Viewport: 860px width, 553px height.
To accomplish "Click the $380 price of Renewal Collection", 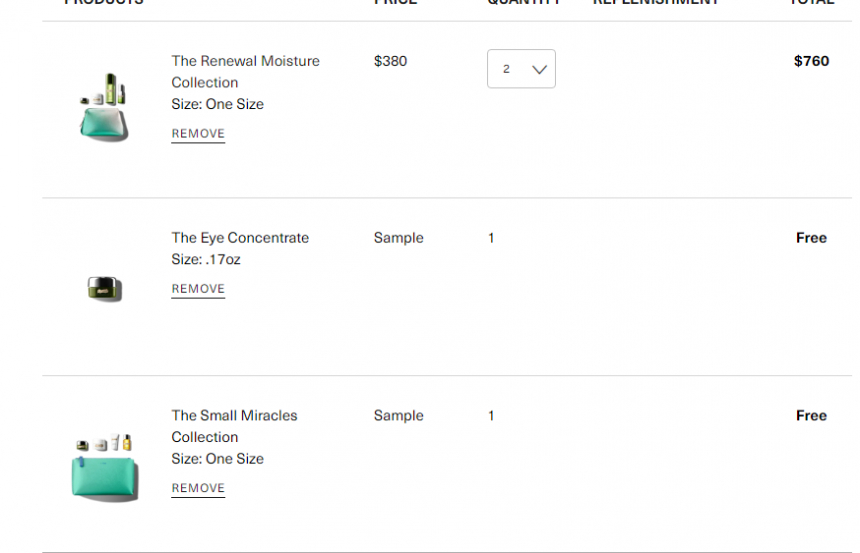I will [x=391, y=61].
